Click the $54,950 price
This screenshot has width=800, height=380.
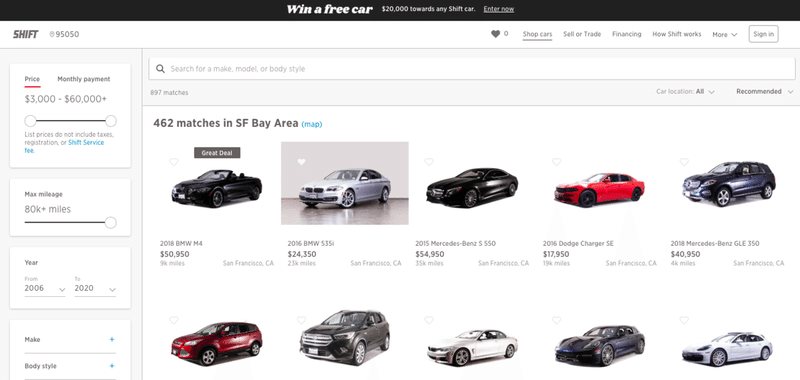pyautogui.click(x=430, y=254)
